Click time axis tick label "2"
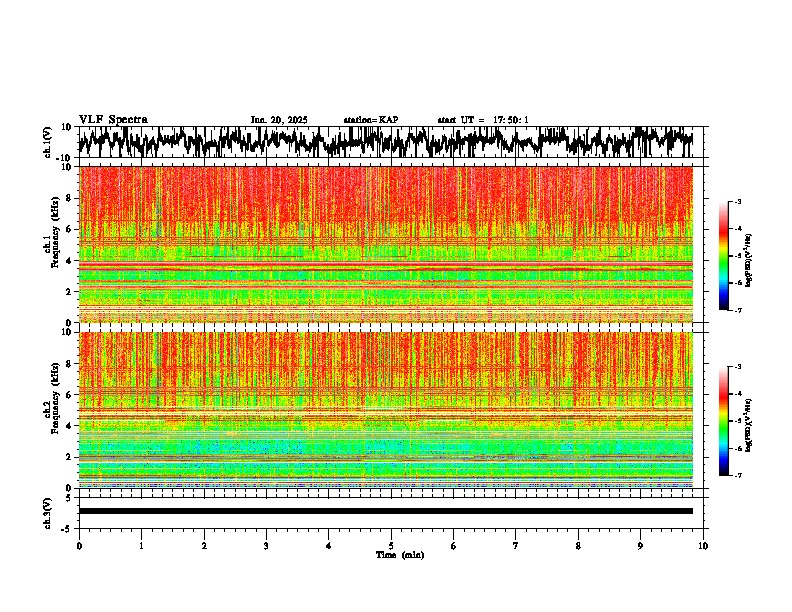 [x=204, y=546]
